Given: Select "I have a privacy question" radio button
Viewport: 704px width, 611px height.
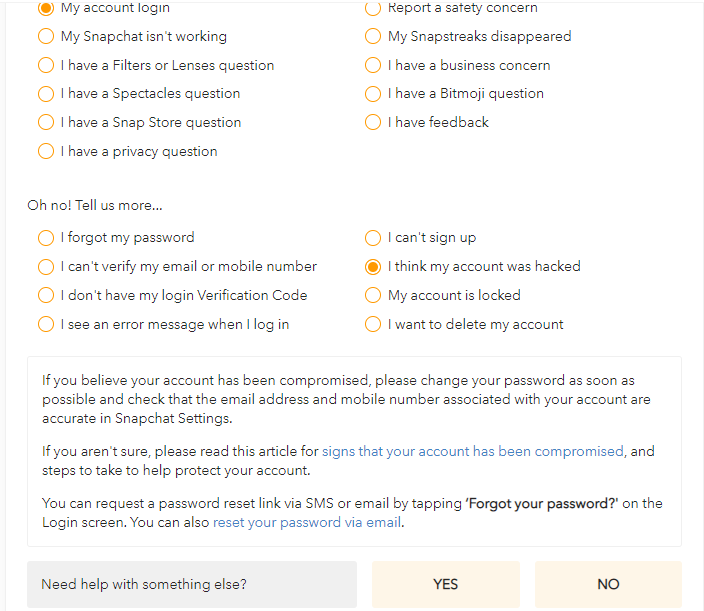Looking at the screenshot, I should [46, 151].
